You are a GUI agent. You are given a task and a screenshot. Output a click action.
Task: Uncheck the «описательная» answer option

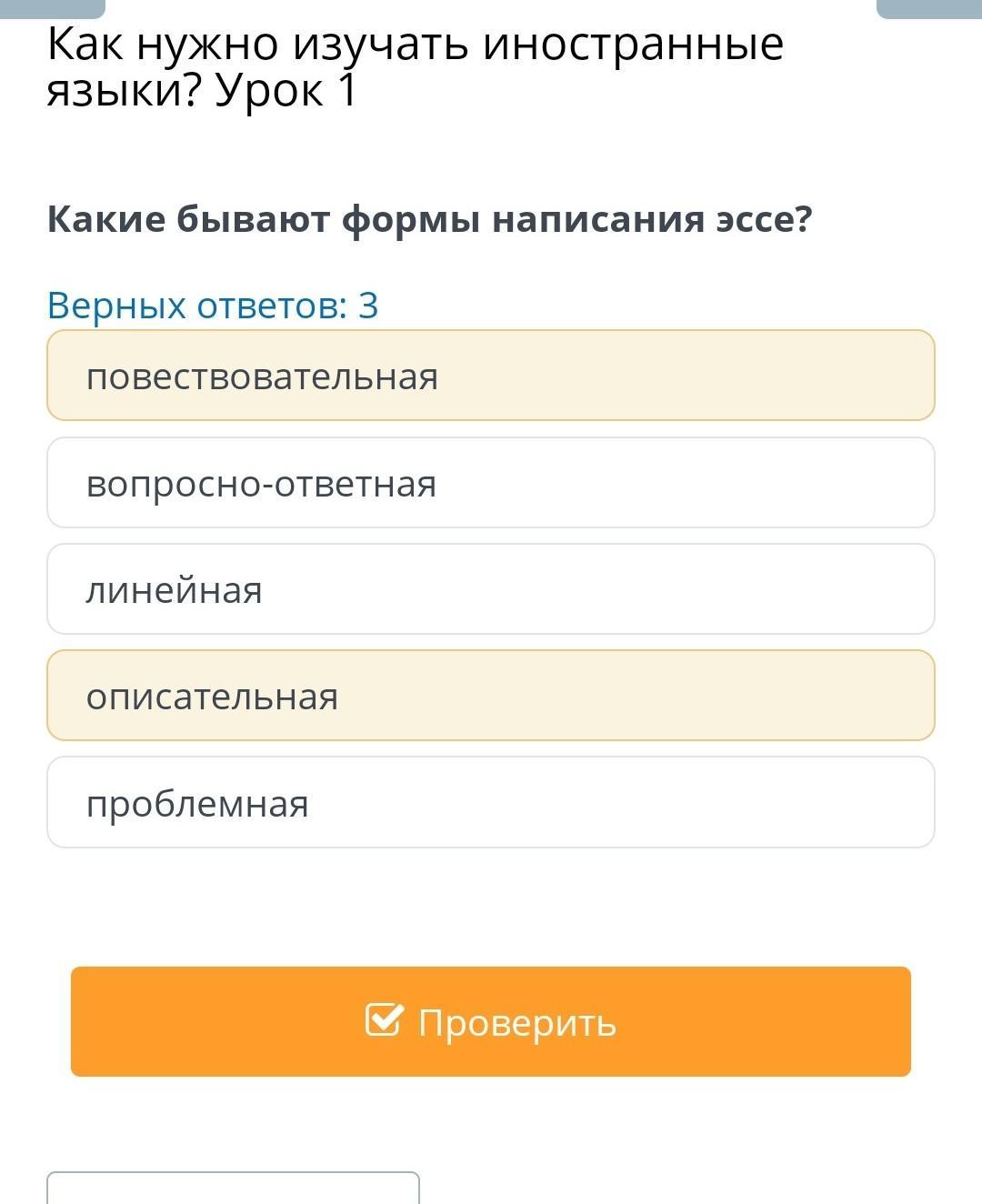tap(491, 696)
